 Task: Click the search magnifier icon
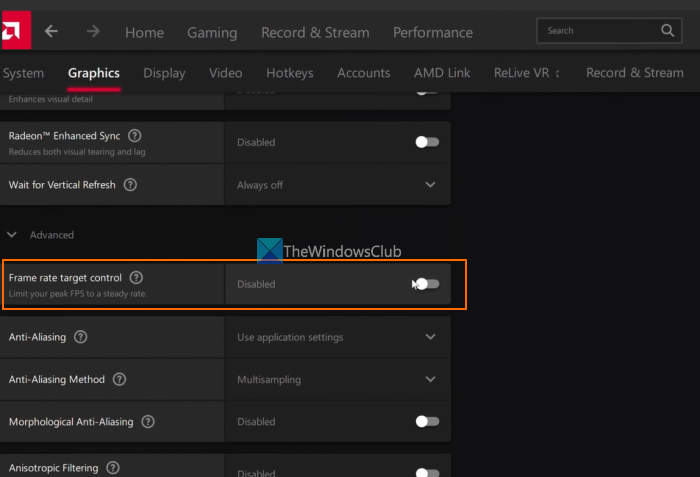[x=667, y=30]
